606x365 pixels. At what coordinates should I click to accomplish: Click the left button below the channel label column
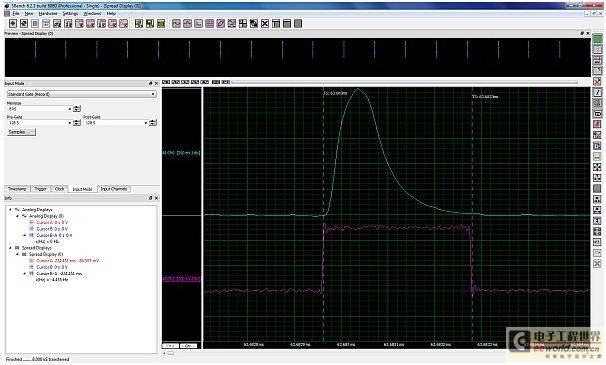click(170, 346)
